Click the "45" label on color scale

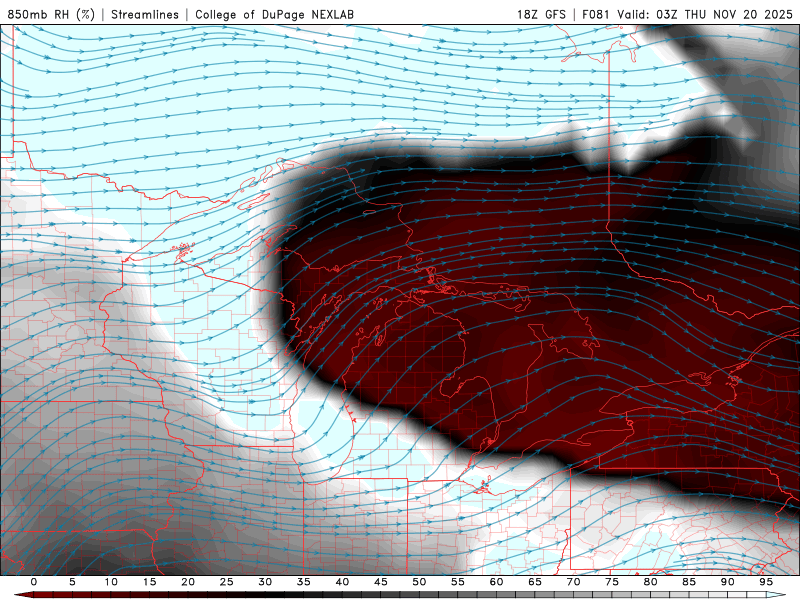381,582
